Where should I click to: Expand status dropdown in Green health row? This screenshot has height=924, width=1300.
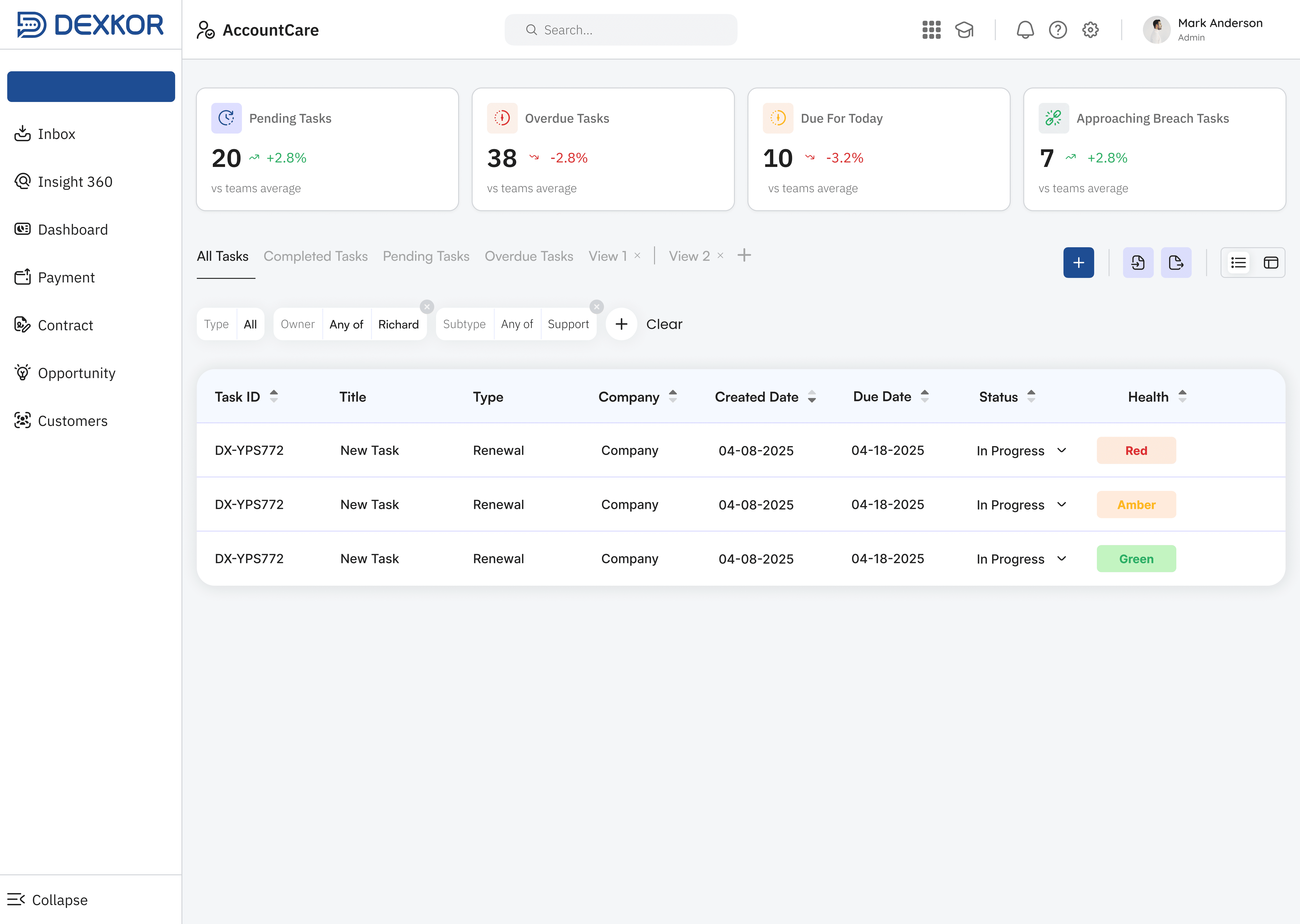tap(1061, 559)
